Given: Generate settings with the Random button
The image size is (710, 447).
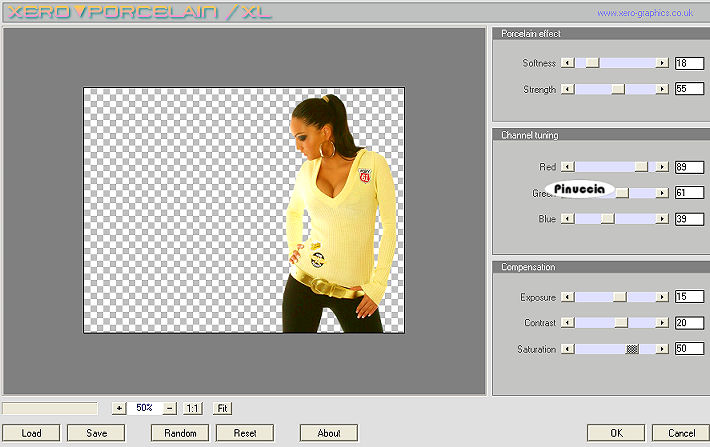Looking at the screenshot, I should tap(180, 433).
